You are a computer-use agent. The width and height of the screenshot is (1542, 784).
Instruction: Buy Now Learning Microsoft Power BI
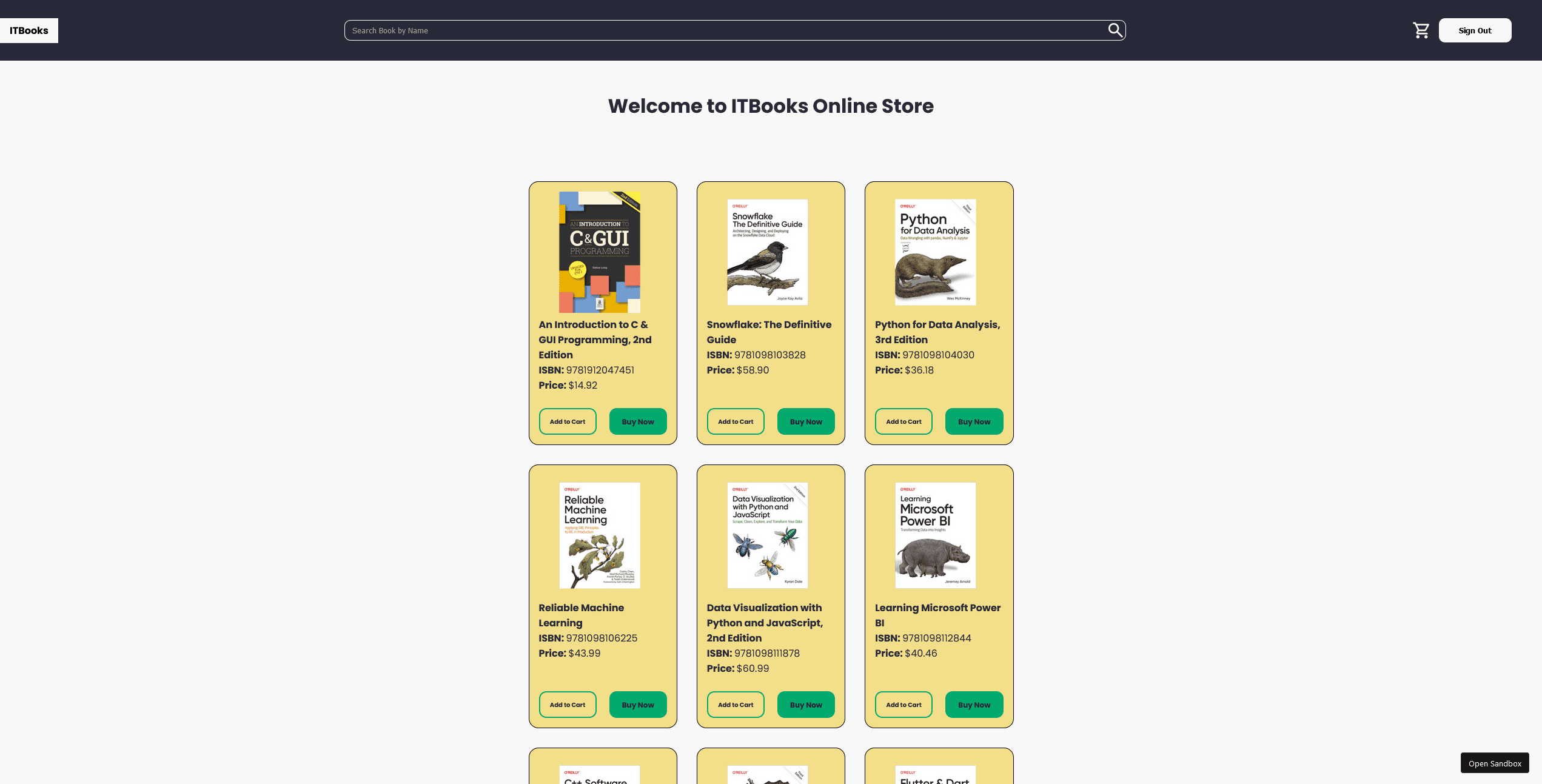click(974, 705)
